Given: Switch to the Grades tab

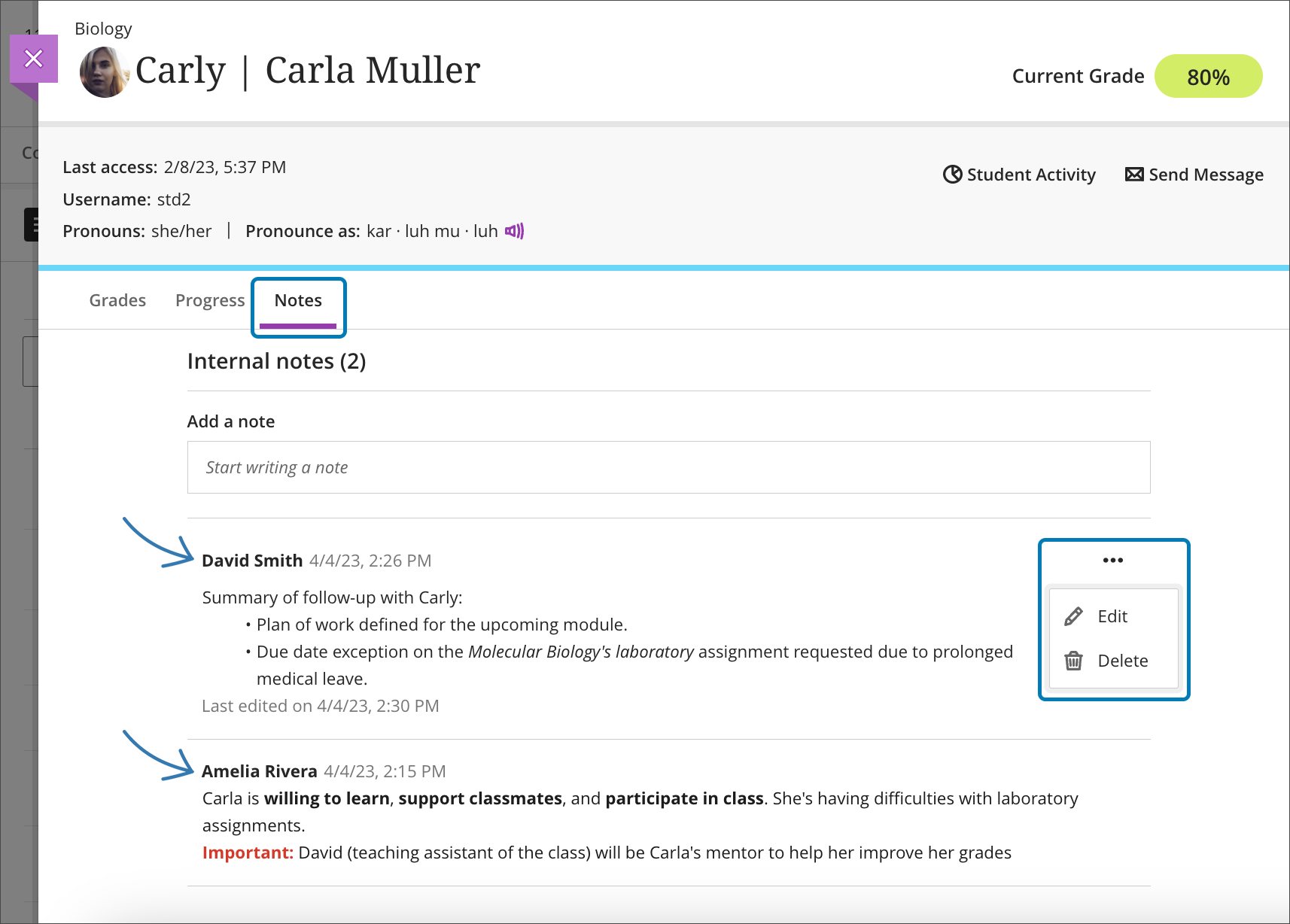Looking at the screenshot, I should 117,300.
